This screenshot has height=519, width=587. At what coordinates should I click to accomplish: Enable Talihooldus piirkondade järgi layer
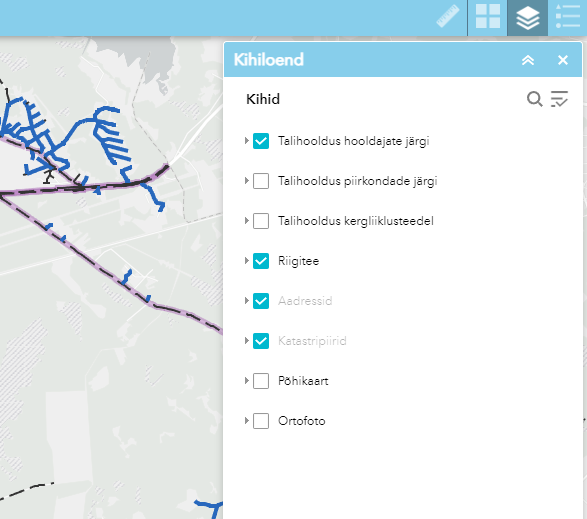tap(261, 181)
